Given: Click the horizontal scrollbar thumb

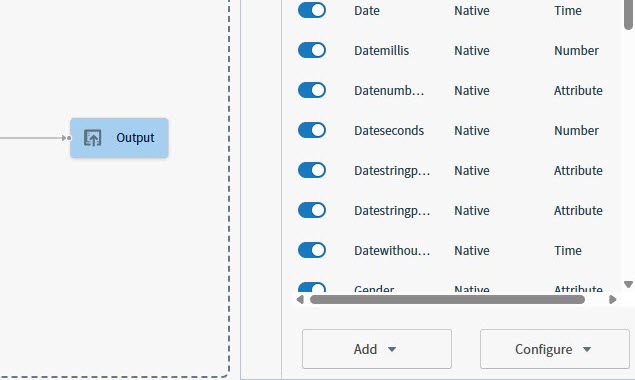Looking at the screenshot, I should click(x=447, y=300).
